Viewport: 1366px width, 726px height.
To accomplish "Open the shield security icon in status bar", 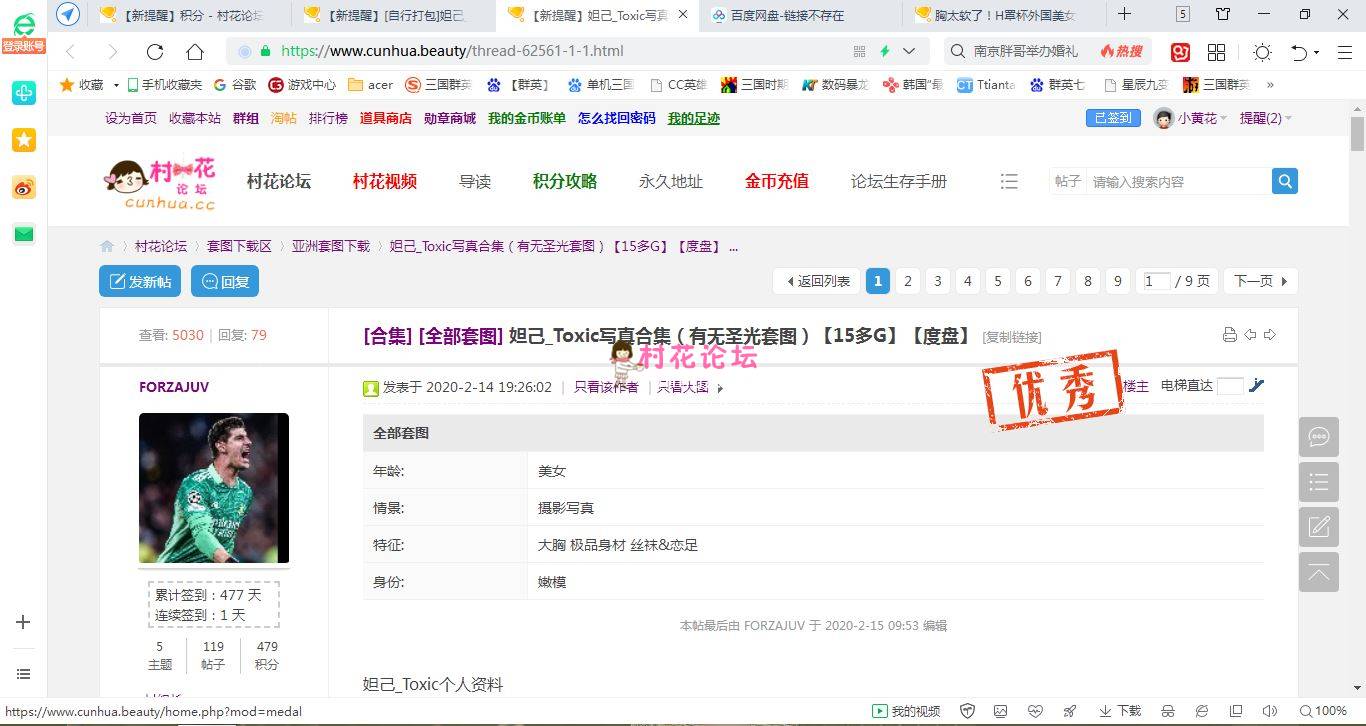I will tap(967, 711).
